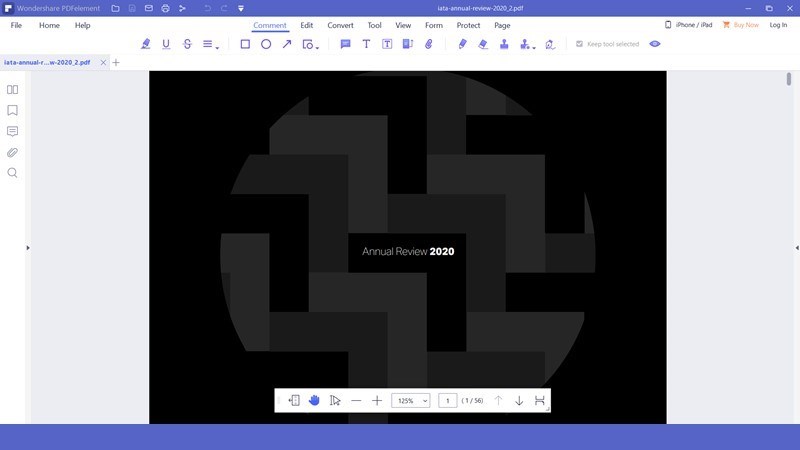Click the Email icon in title bar
Screen dimensions: 800x450
[148, 8]
